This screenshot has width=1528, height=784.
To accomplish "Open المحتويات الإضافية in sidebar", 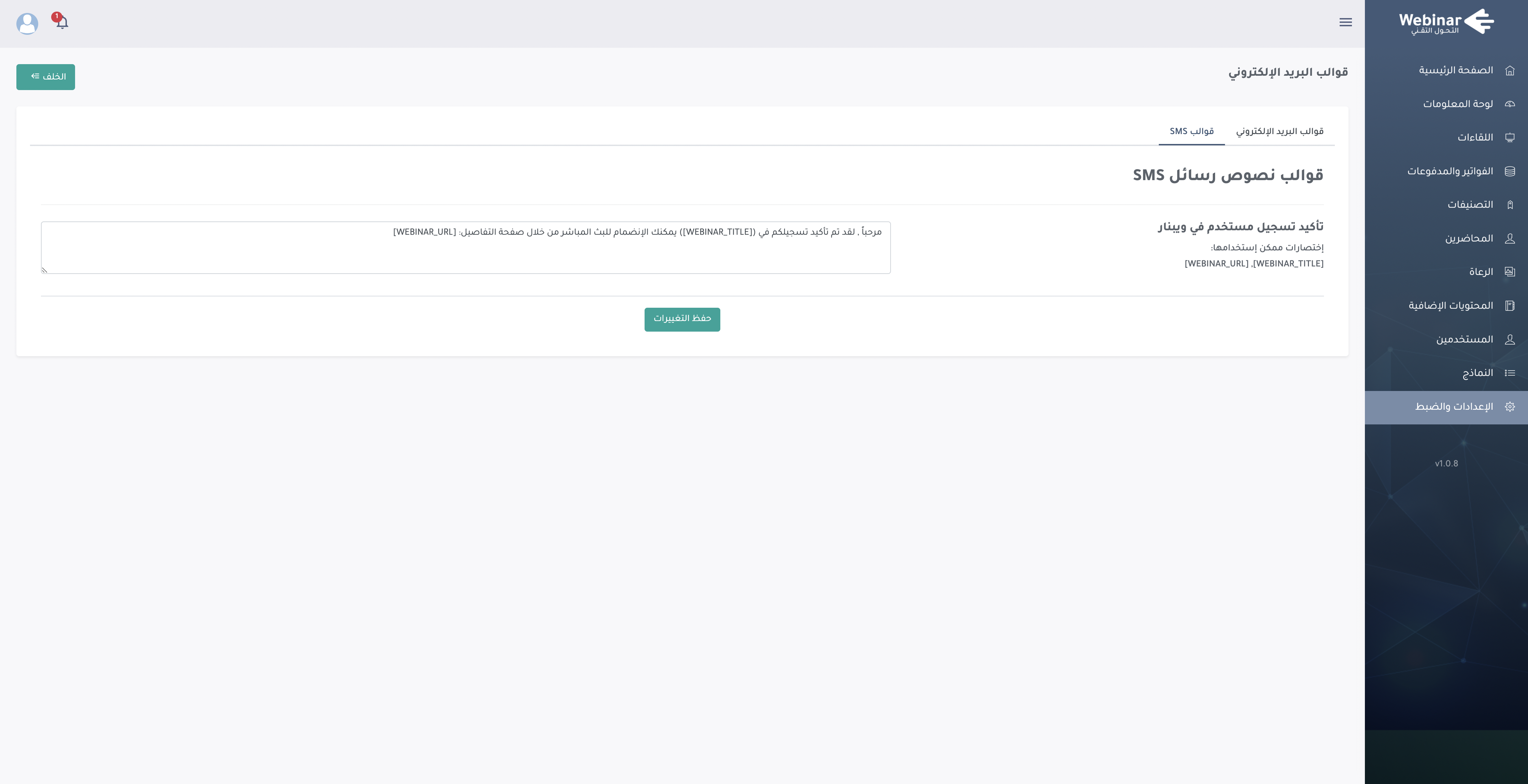I will point(1446,305).
